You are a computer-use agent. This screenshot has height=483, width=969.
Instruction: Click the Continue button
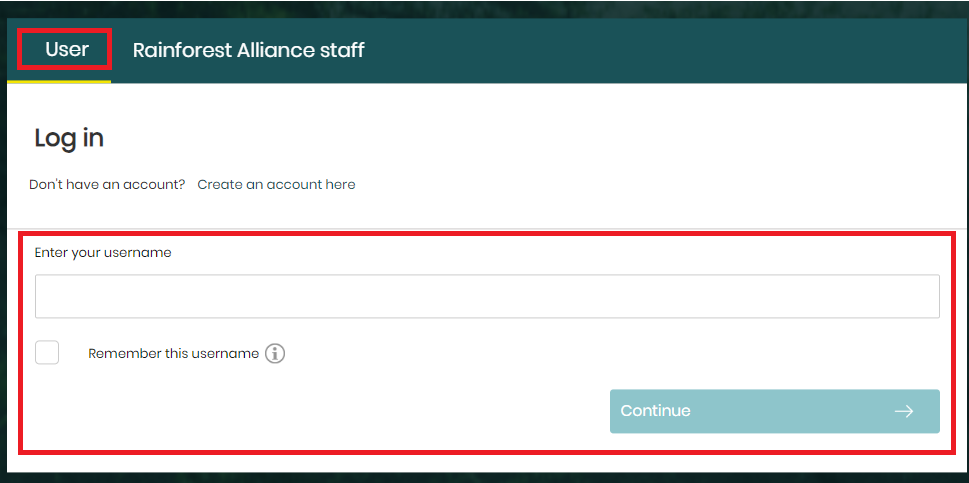point(774,411)
